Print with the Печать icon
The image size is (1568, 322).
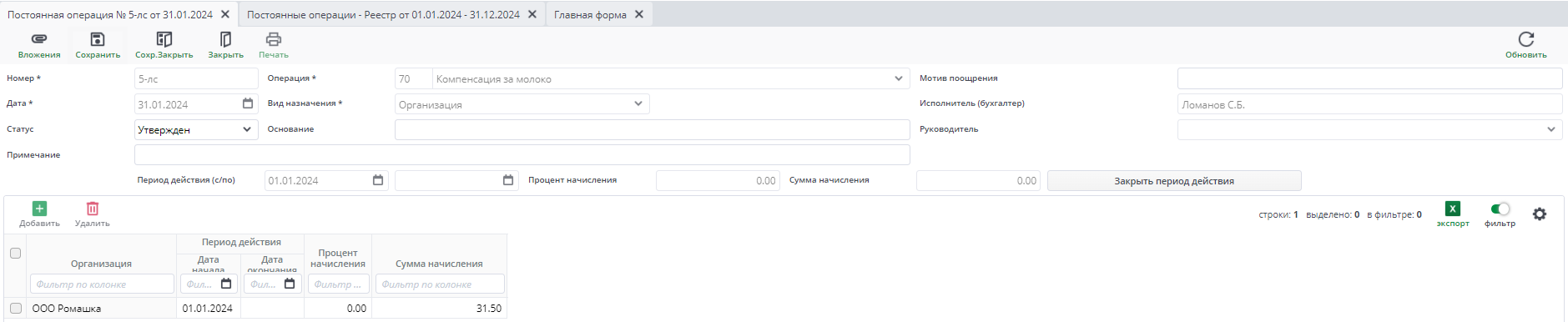tap(274, 39)
